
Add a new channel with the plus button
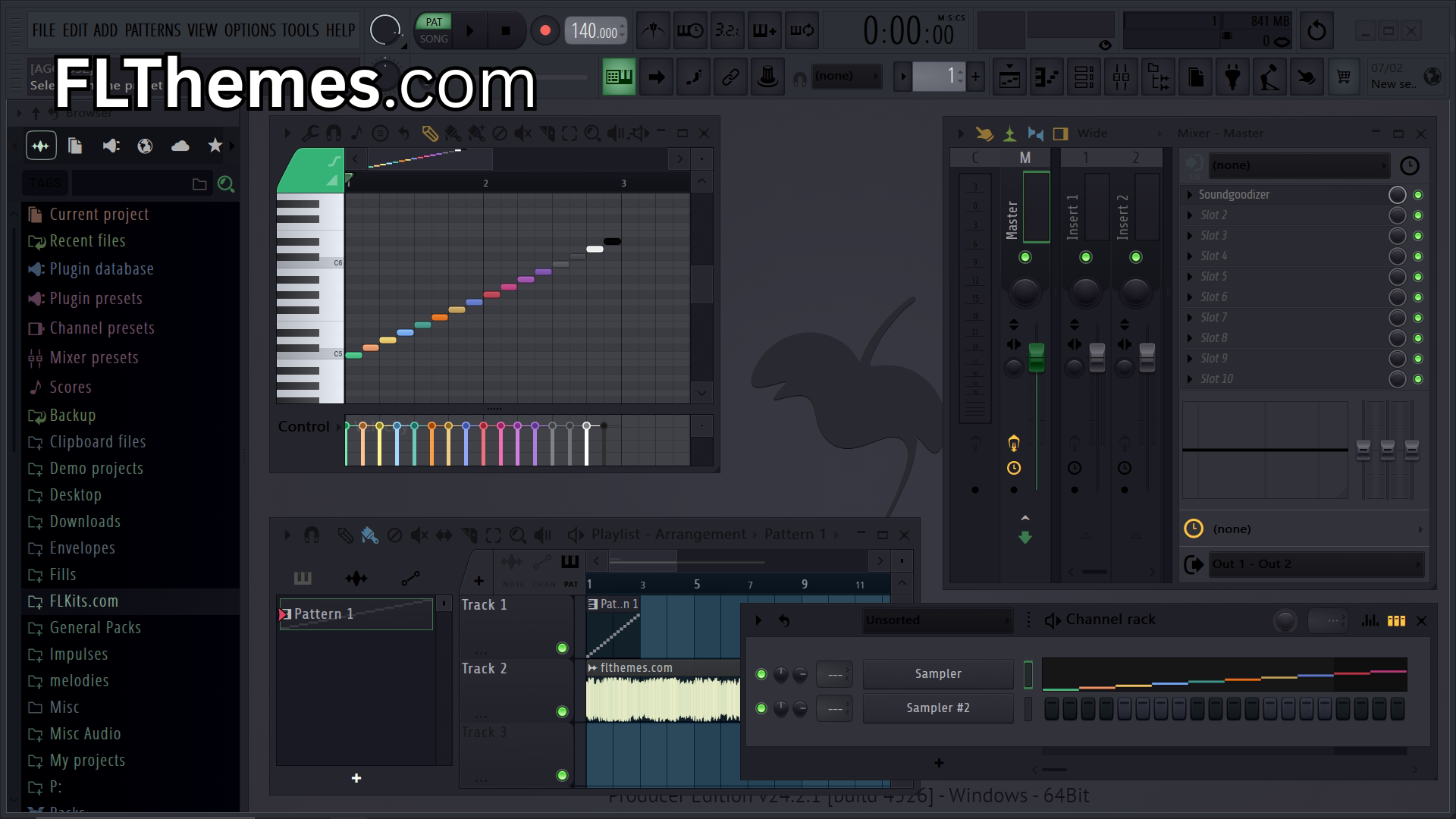click(939, 763)
